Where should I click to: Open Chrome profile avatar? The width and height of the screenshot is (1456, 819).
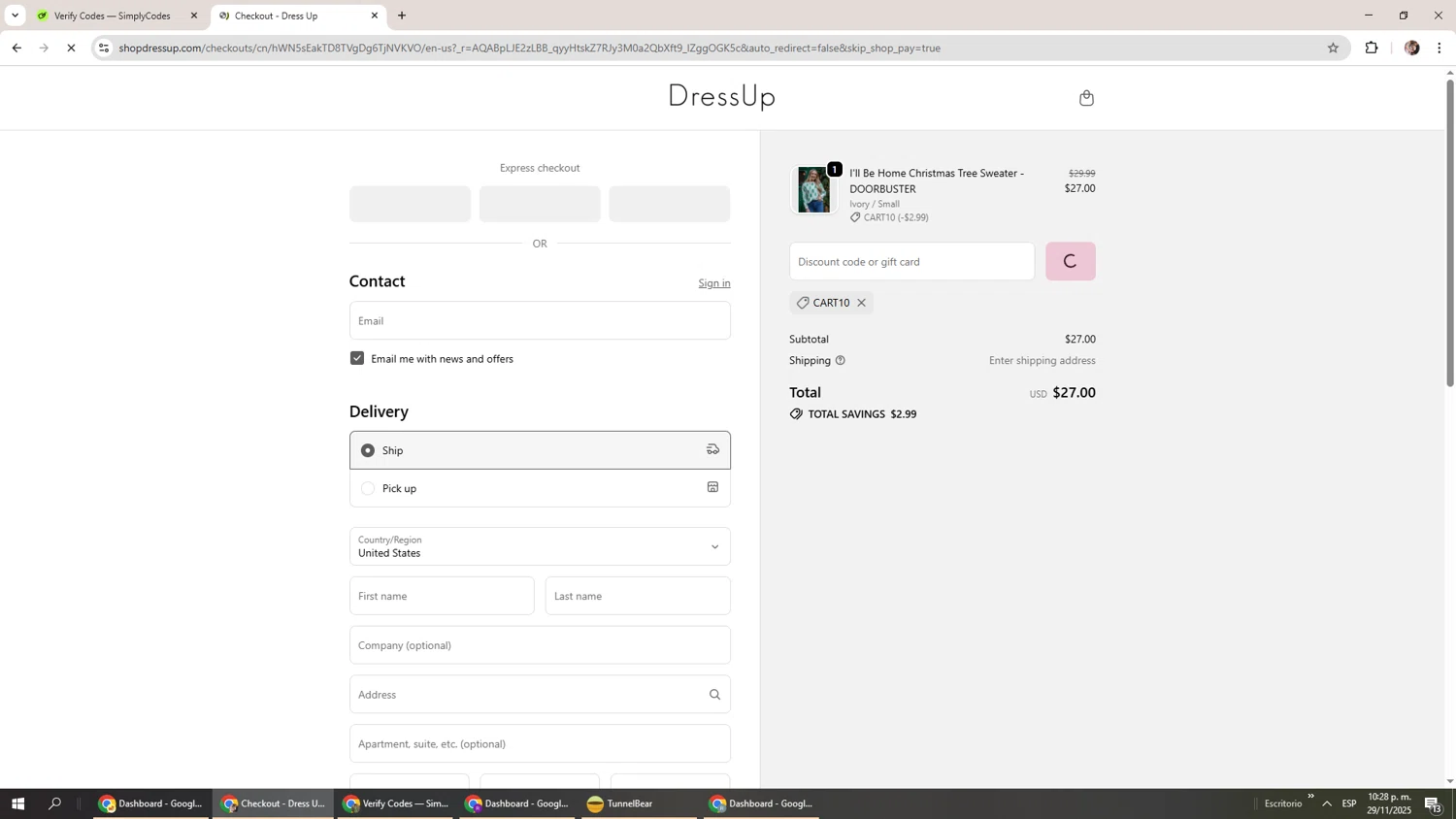coord(1411,48)
